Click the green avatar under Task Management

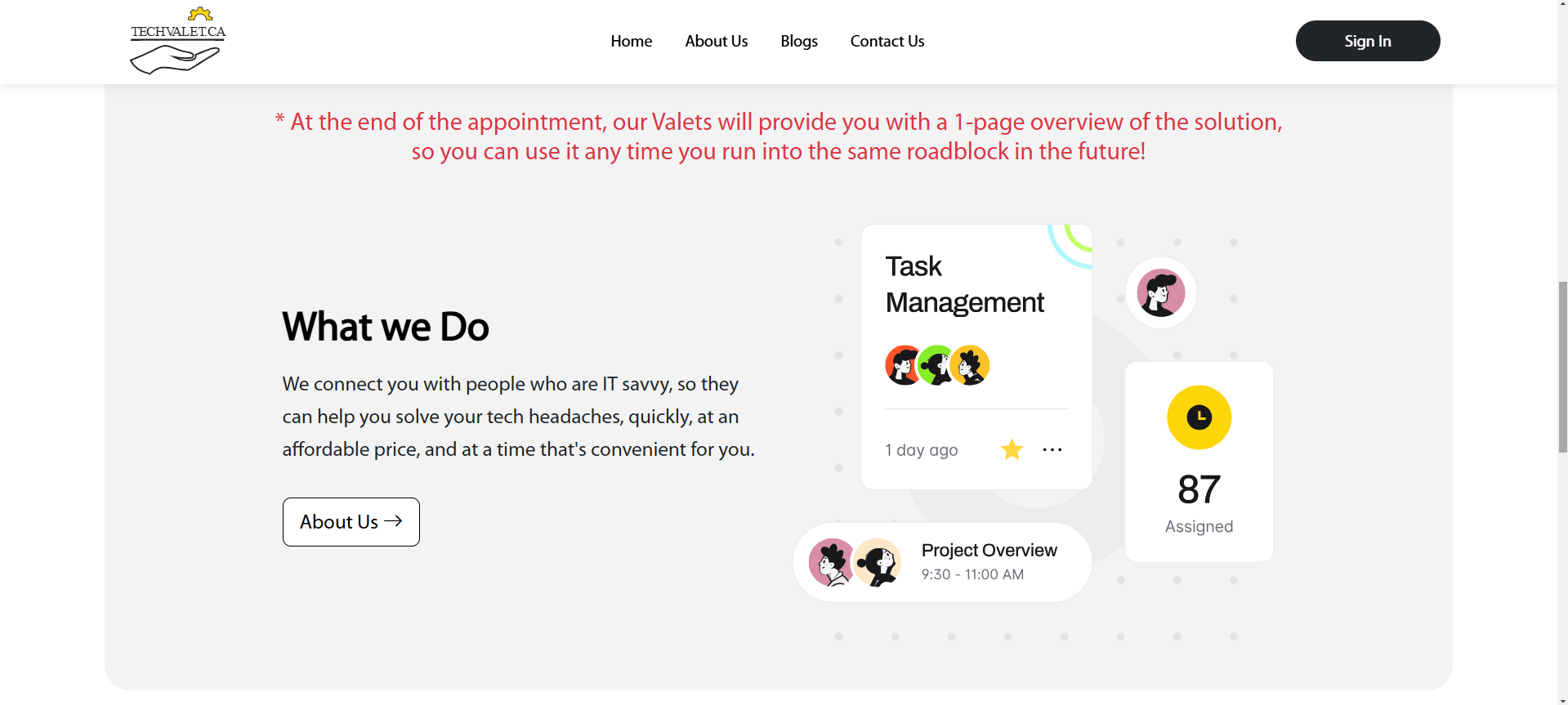[x=936, y=365]
